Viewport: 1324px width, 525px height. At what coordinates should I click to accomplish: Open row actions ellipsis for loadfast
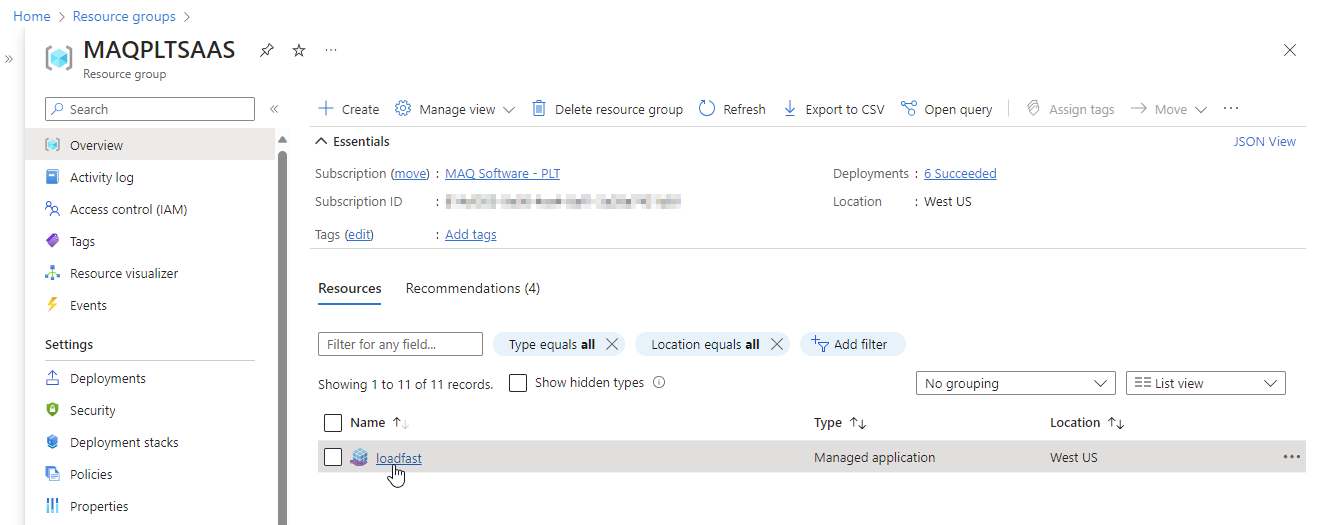click(1291, 457)
